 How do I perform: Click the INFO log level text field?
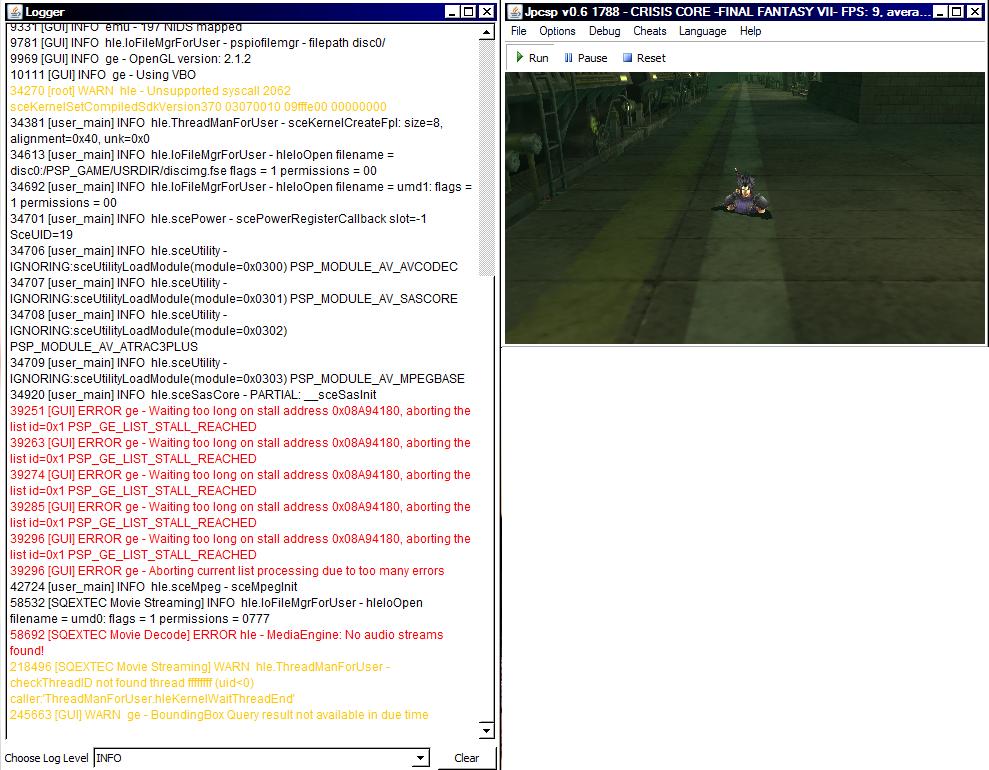(252, 758)
